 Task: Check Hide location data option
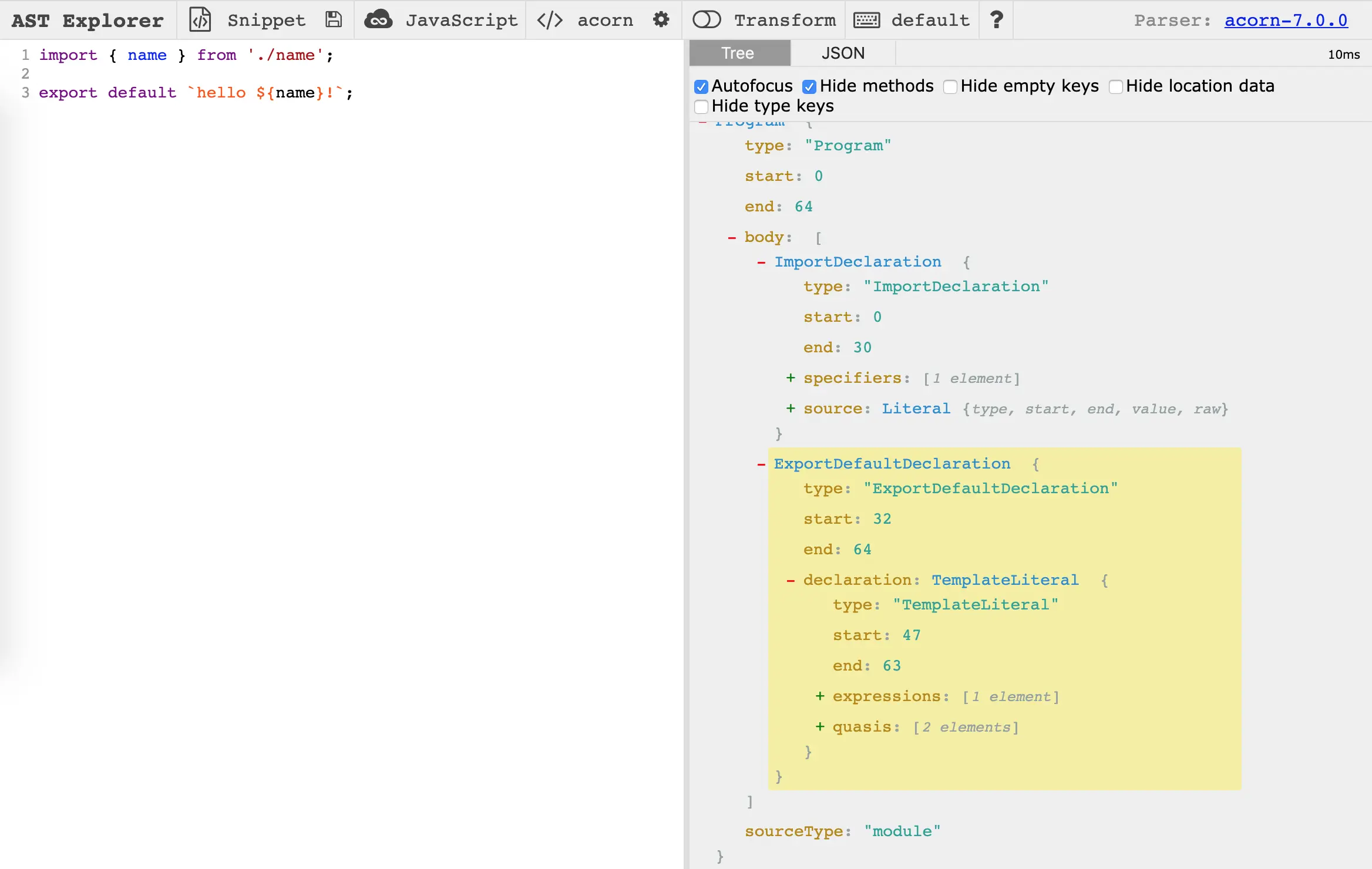coord(1116,87)
